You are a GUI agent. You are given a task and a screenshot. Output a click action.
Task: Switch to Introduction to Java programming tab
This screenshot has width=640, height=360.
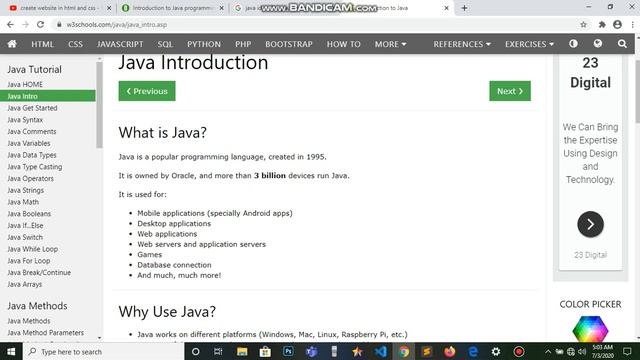click(x=173, y=8)
